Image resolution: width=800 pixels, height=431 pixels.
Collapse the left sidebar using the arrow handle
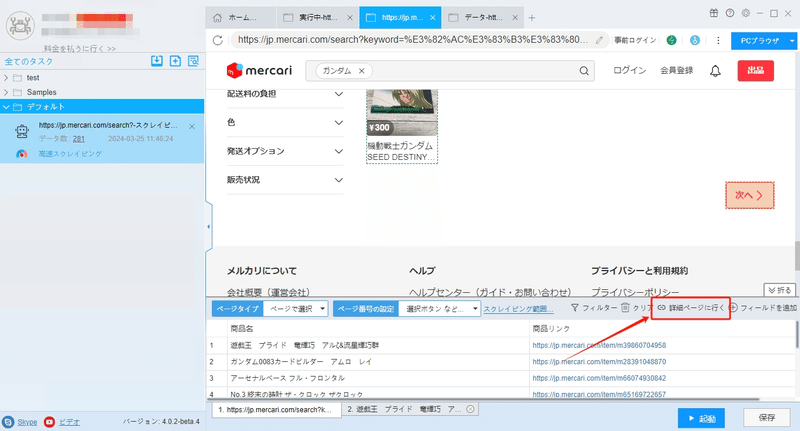tap(208, 226)
